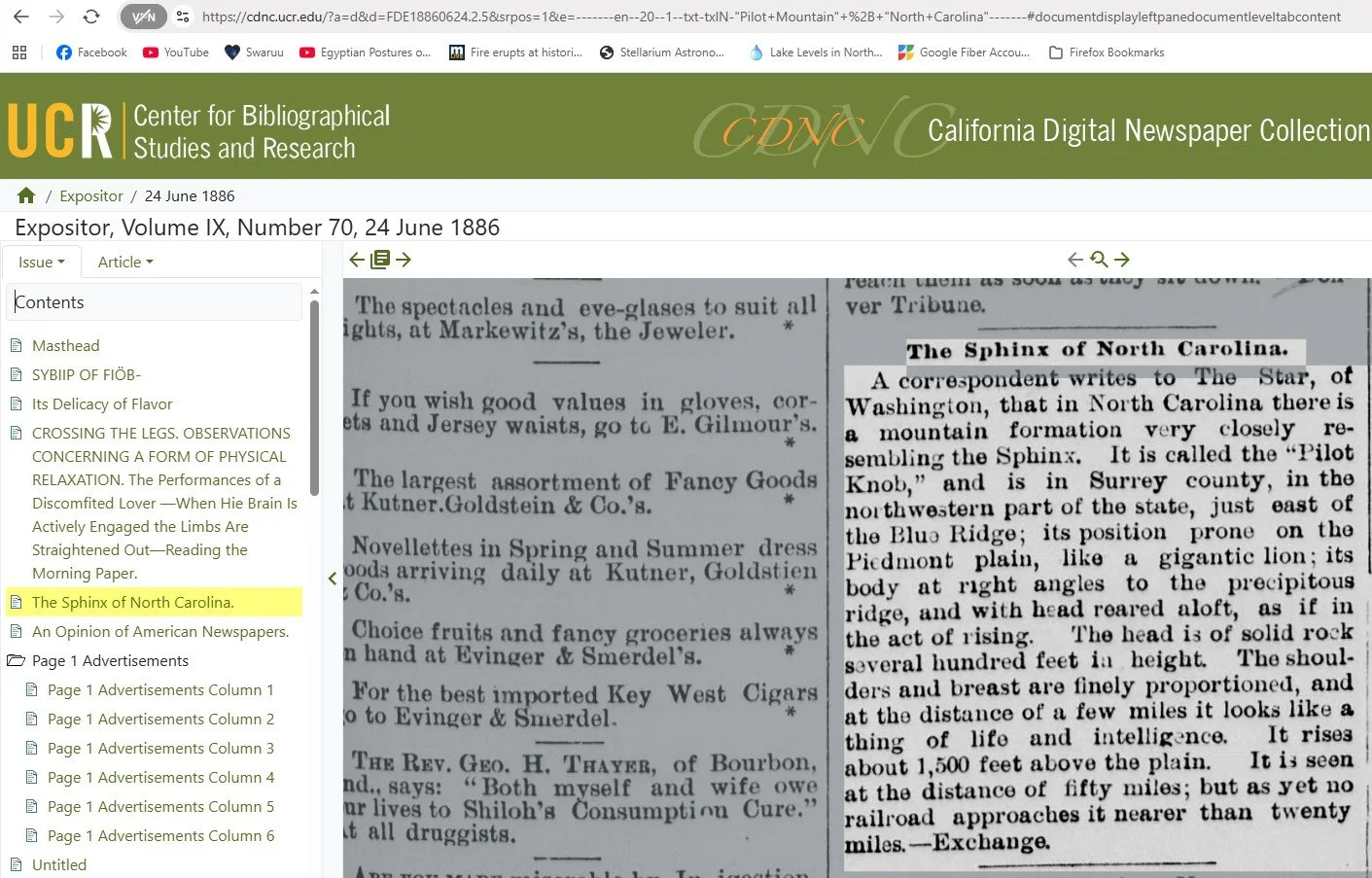Select the SYBIIP OF FIÖB- item

87,374
